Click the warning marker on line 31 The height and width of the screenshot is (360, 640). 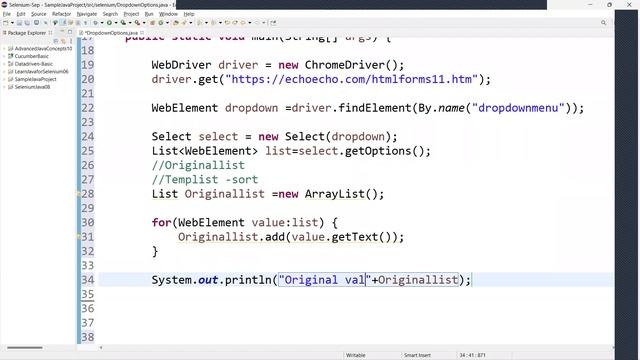point(78,237)
